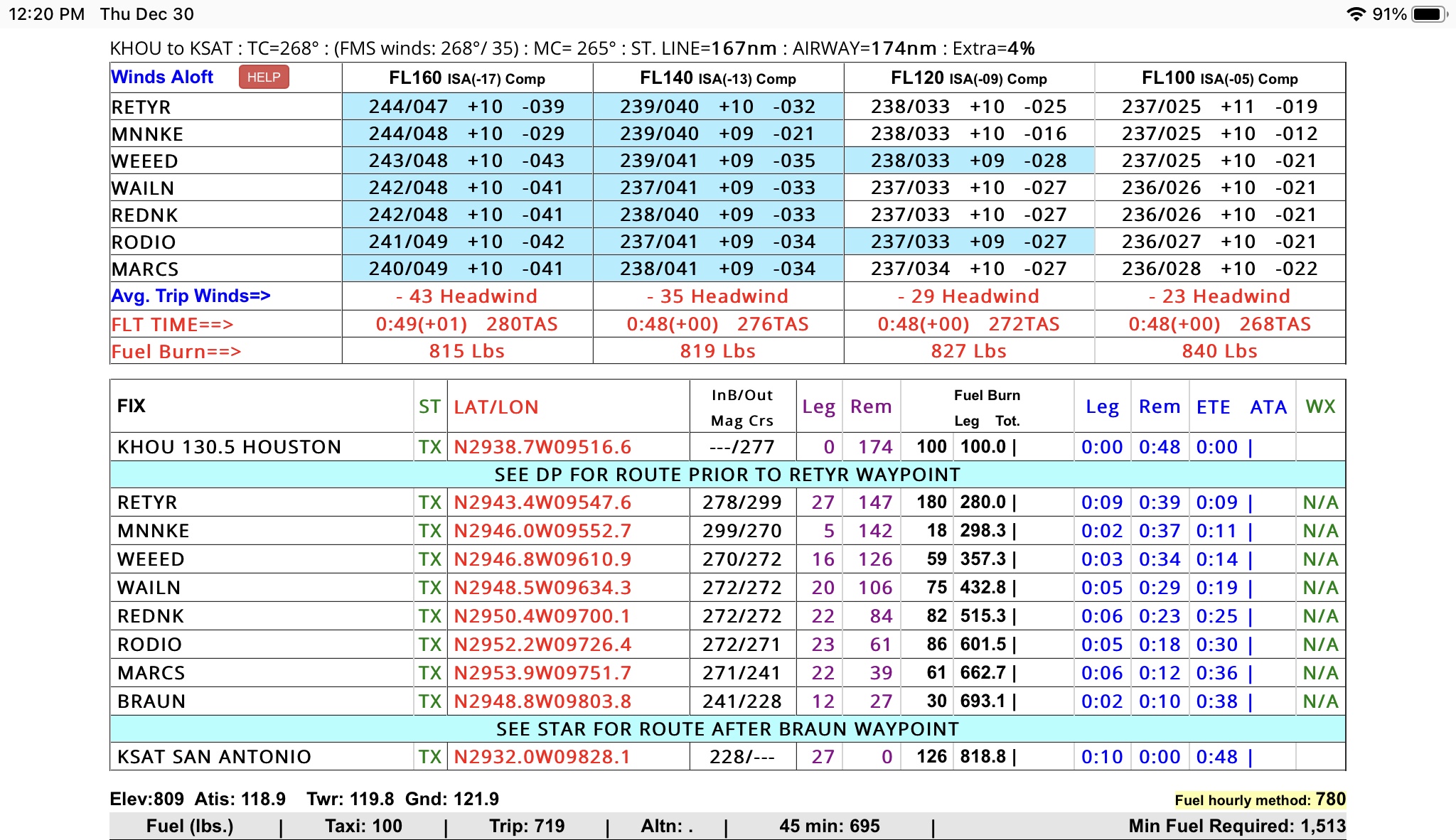Select the WAILN fix in route table
The height and width of the screenshot is (840, 1456).
(x=149, y=588)
